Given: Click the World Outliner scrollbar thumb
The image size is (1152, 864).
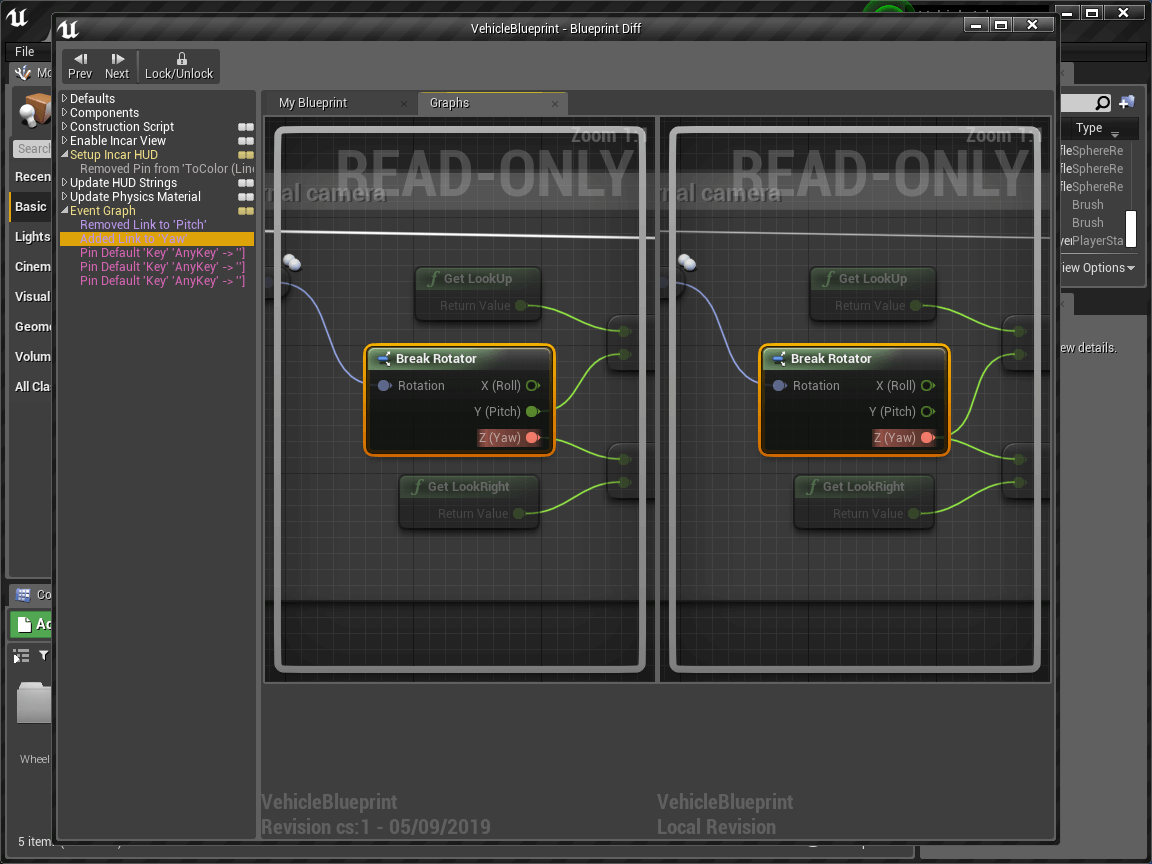Looking at the screenshot, I should coord(1131,229).
